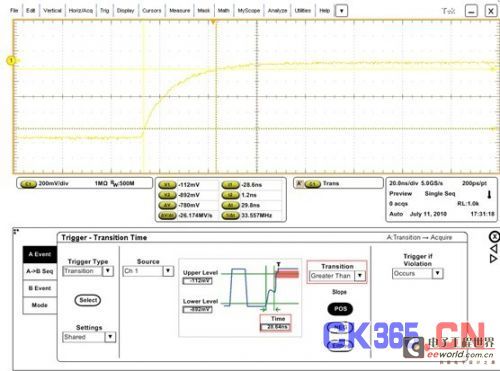Click the lower triangle arrow on panel edge
Viewport: 500px width, 371px height.
[494, 258]
